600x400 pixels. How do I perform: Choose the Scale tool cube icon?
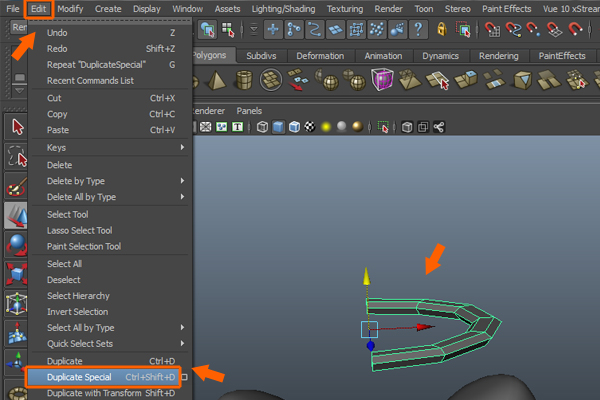pyautogui.click(x=16, y=274)
